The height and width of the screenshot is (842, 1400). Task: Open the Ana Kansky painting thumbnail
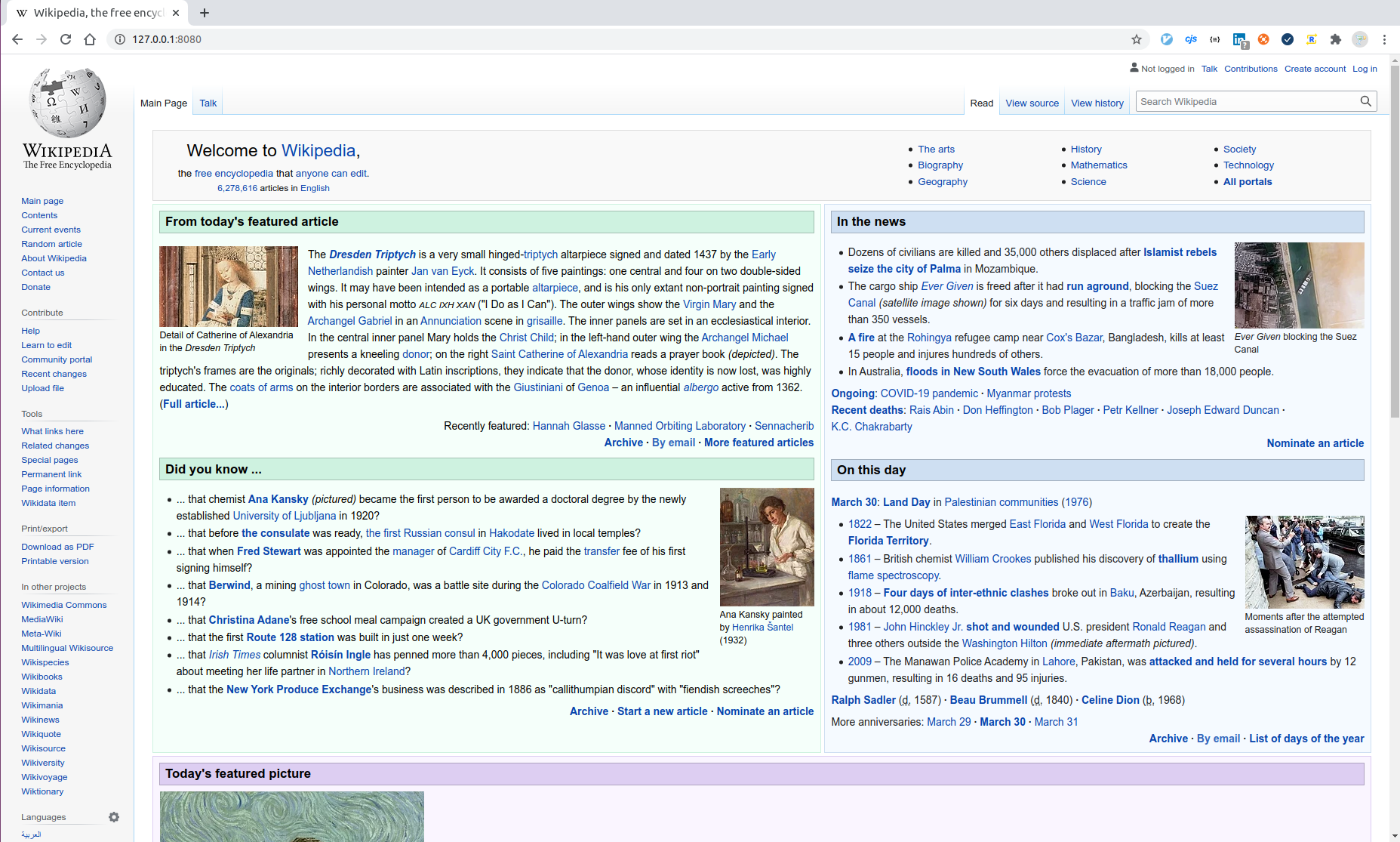point(767,547)
